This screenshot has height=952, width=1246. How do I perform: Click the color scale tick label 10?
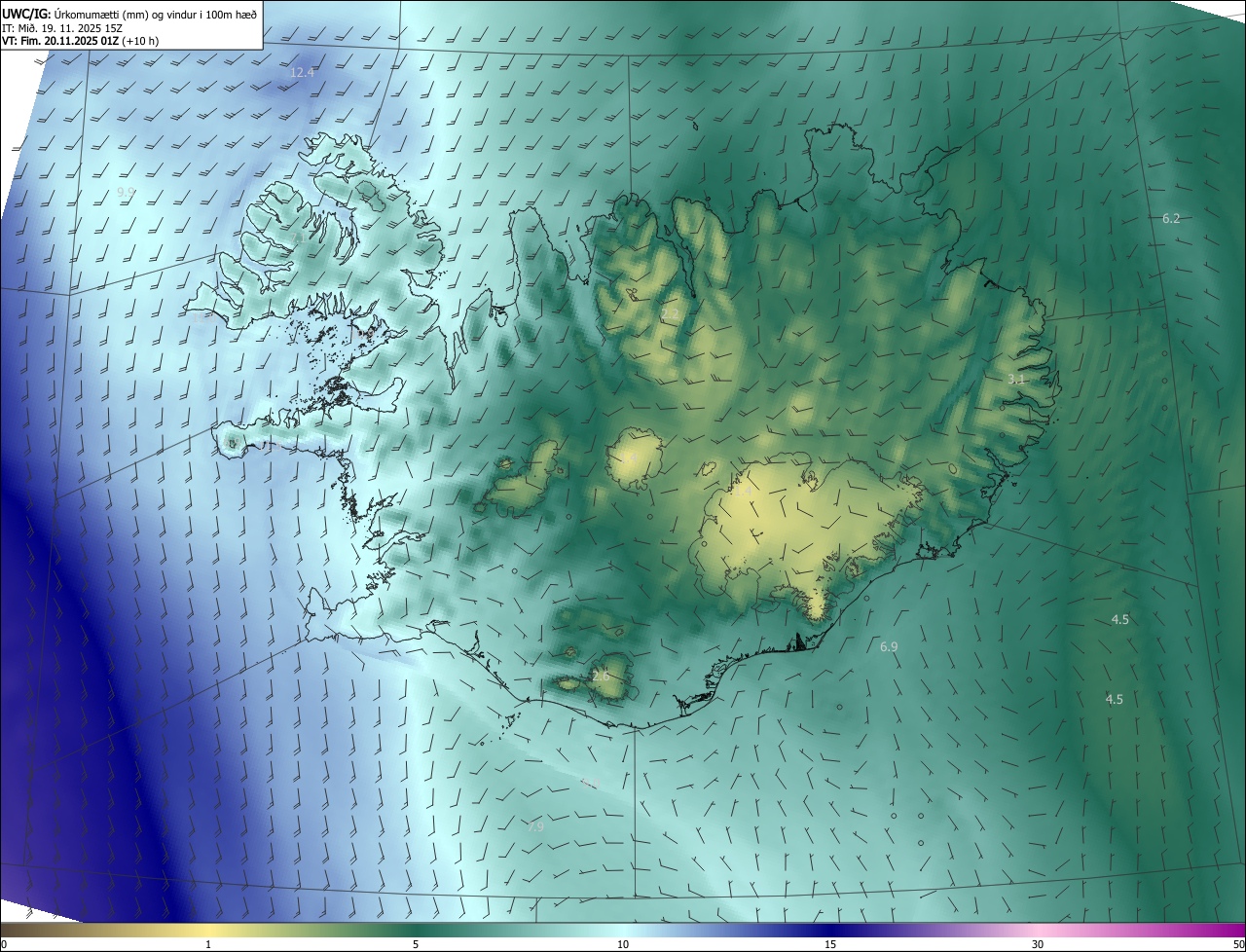pyautogui.click(x=623, y=944)
